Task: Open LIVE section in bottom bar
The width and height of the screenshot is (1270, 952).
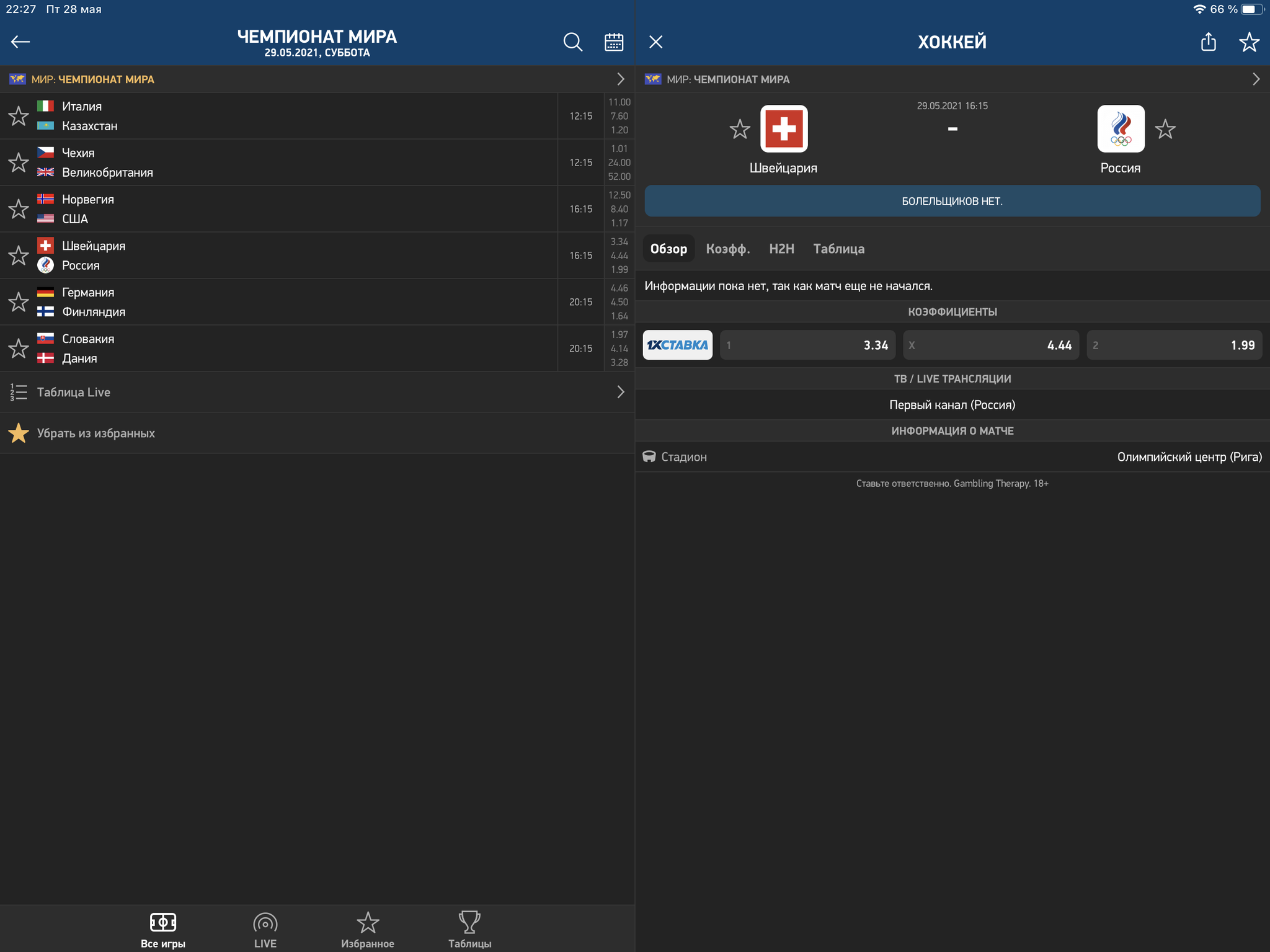Action: pos(265,930)
